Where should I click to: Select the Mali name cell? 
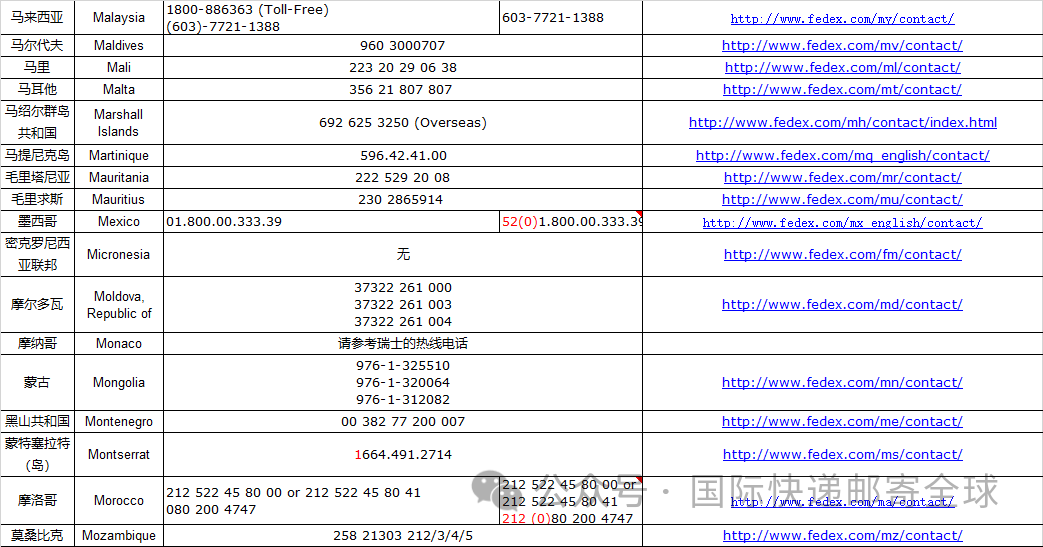pyautogui.click(x=119, y=67)
